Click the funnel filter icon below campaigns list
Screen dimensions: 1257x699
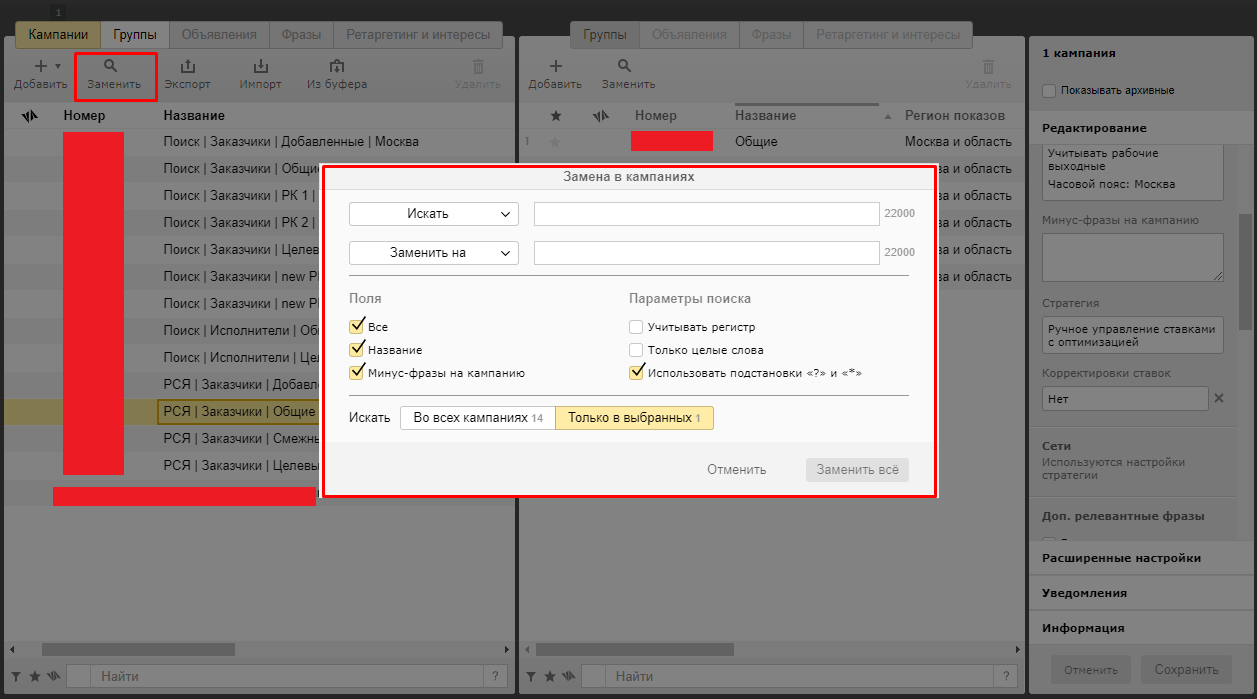17,677
